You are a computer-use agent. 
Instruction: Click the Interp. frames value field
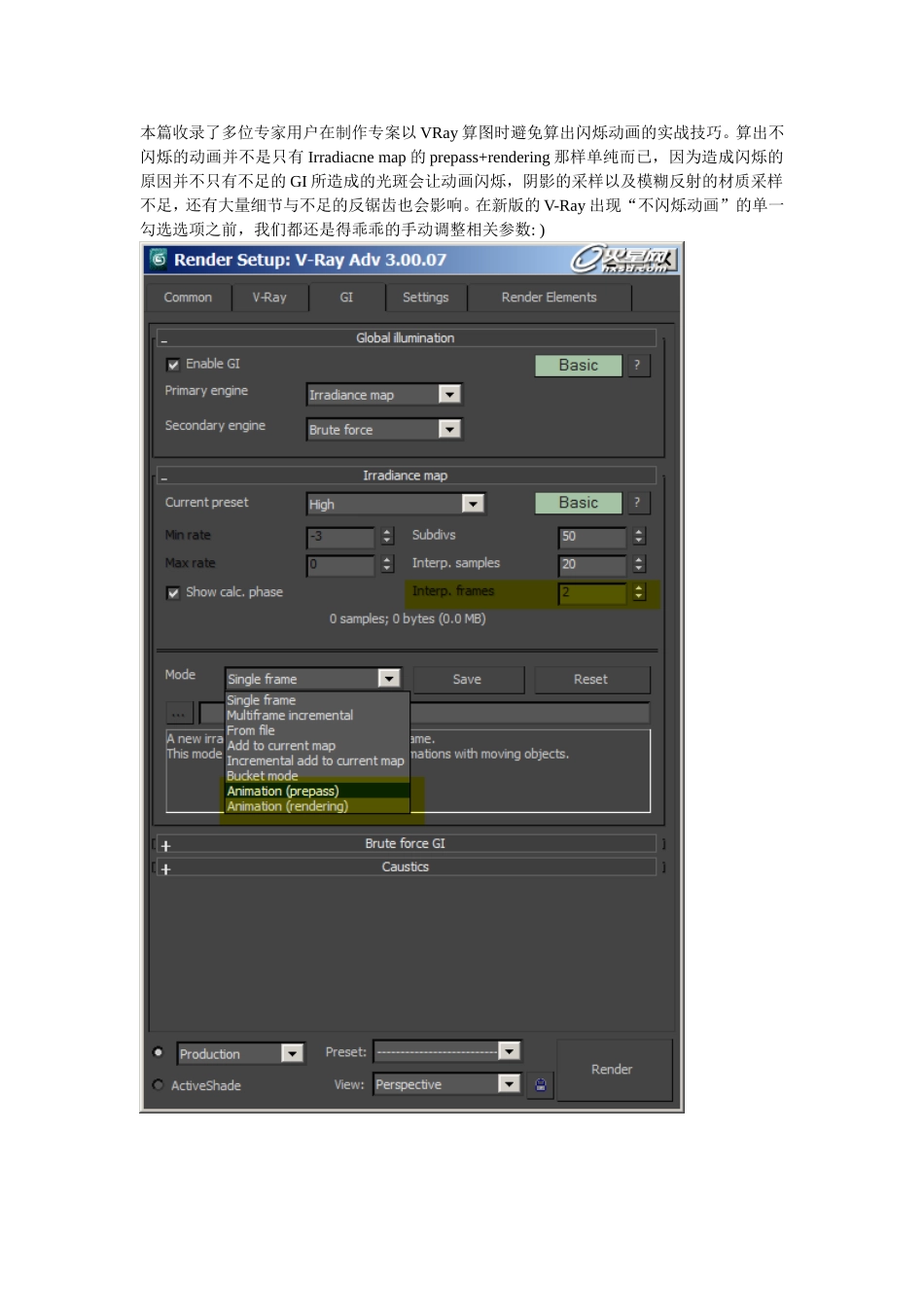pos(592,592)
